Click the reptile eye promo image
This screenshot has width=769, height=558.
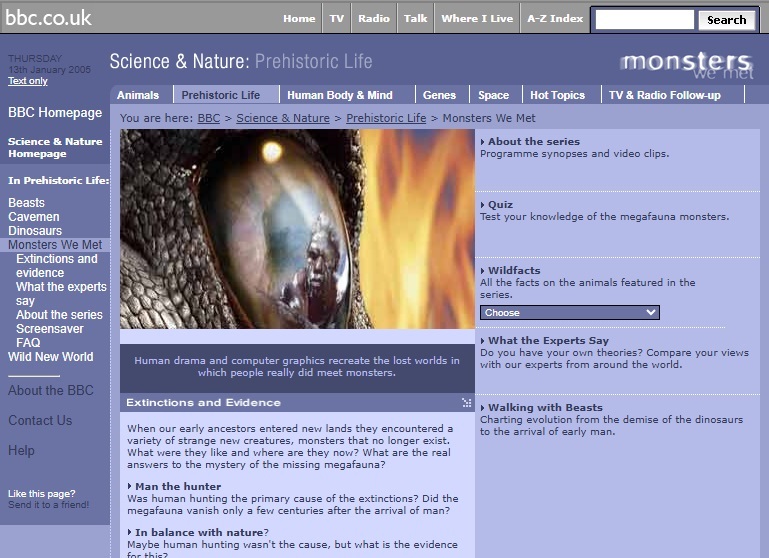click(x=297, y=229)
